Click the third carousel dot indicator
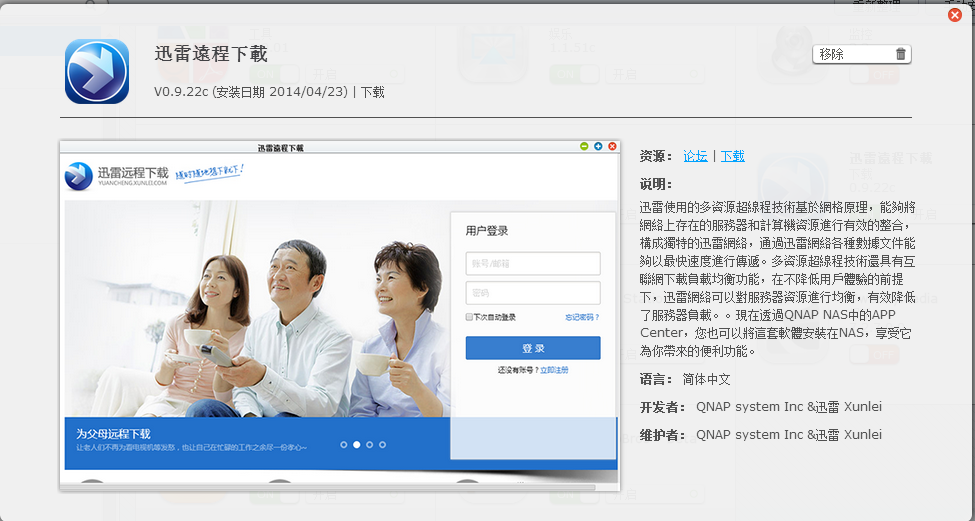The image size is (975, 521). pos(369,445)
